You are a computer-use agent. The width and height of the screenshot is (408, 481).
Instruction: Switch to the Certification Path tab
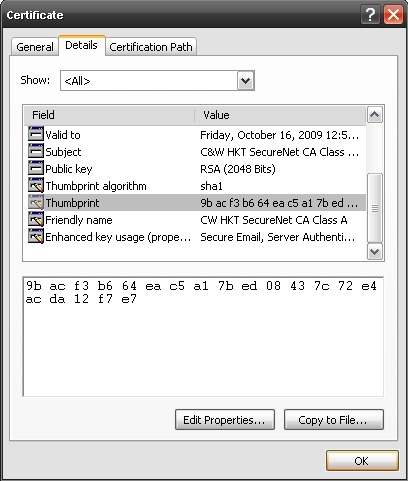(x=151, y=47)
